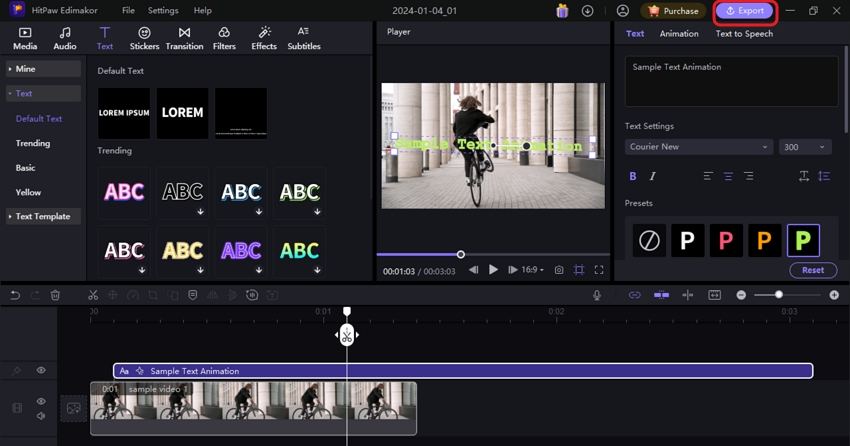Open the Settings menu

point(163,11)
